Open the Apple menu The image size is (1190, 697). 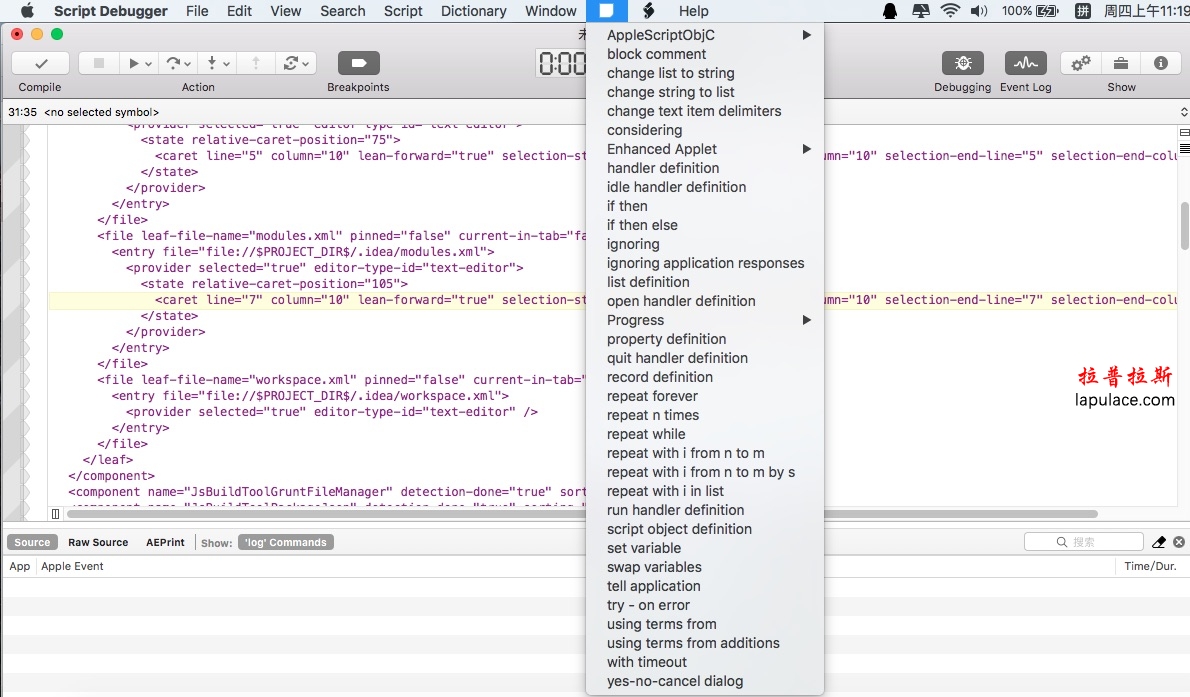pos(27,11)
